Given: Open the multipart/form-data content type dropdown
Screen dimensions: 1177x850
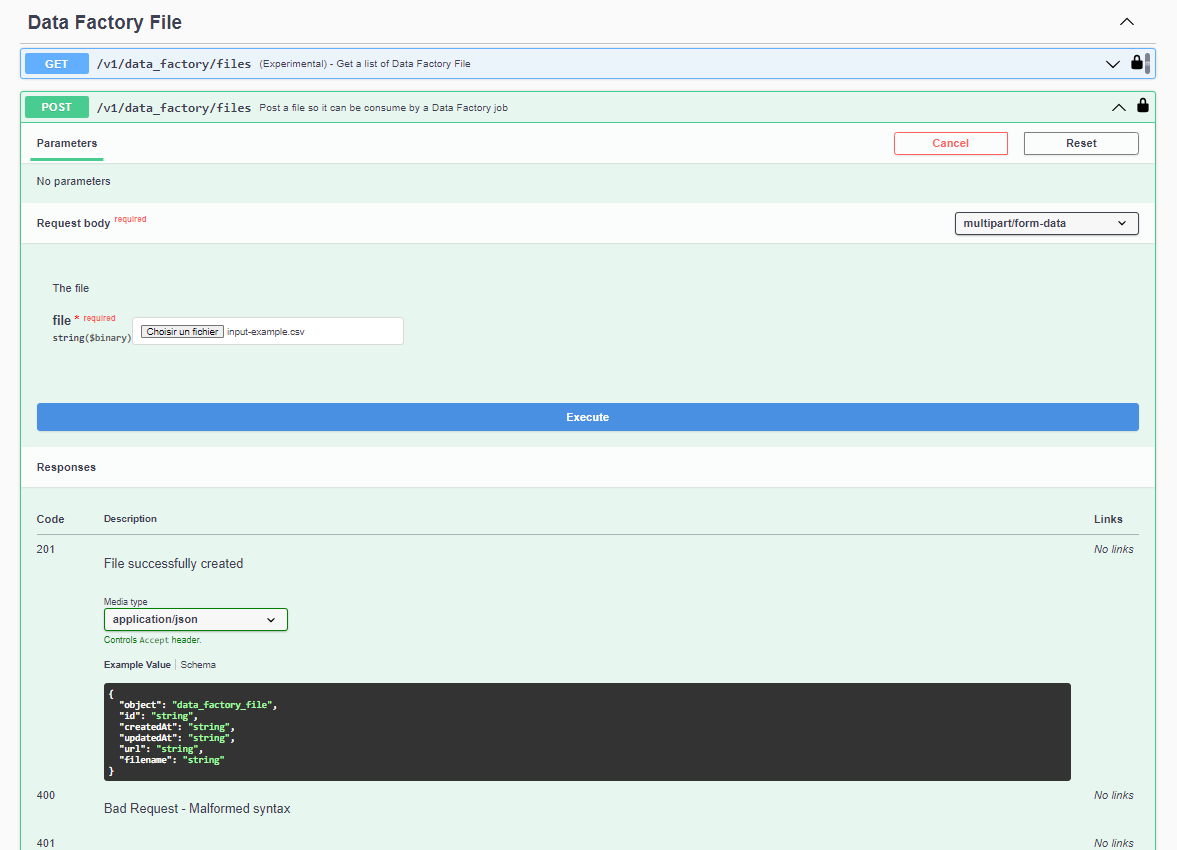Looking at the screenshot, I should (x=1046, y=223).
